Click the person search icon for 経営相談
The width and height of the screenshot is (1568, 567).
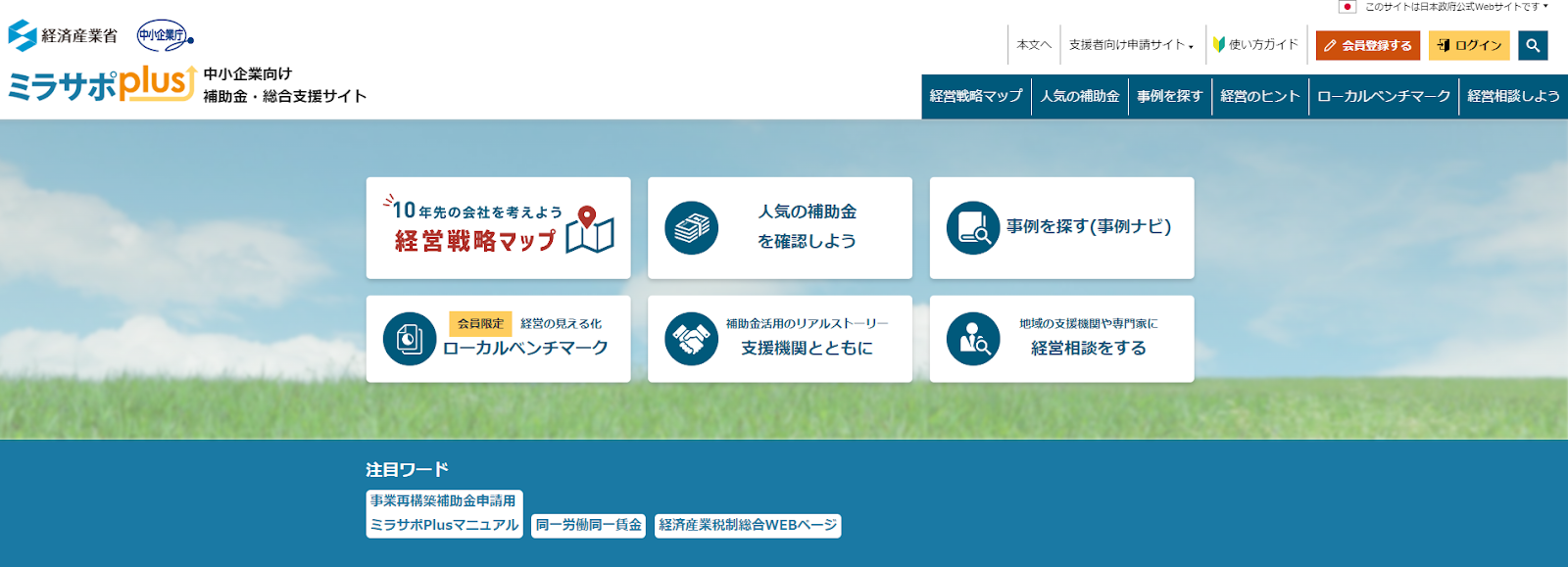click(x=973, y=339)
